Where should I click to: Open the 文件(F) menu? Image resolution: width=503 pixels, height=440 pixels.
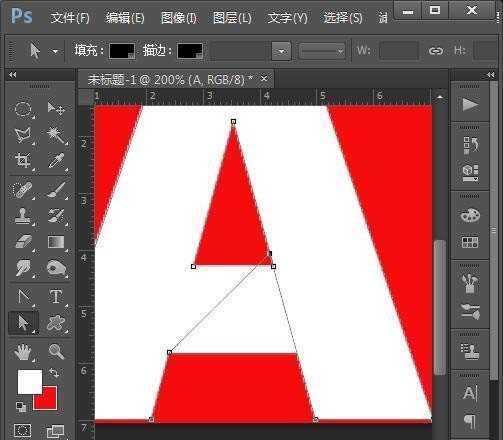(x=70, y=18)
